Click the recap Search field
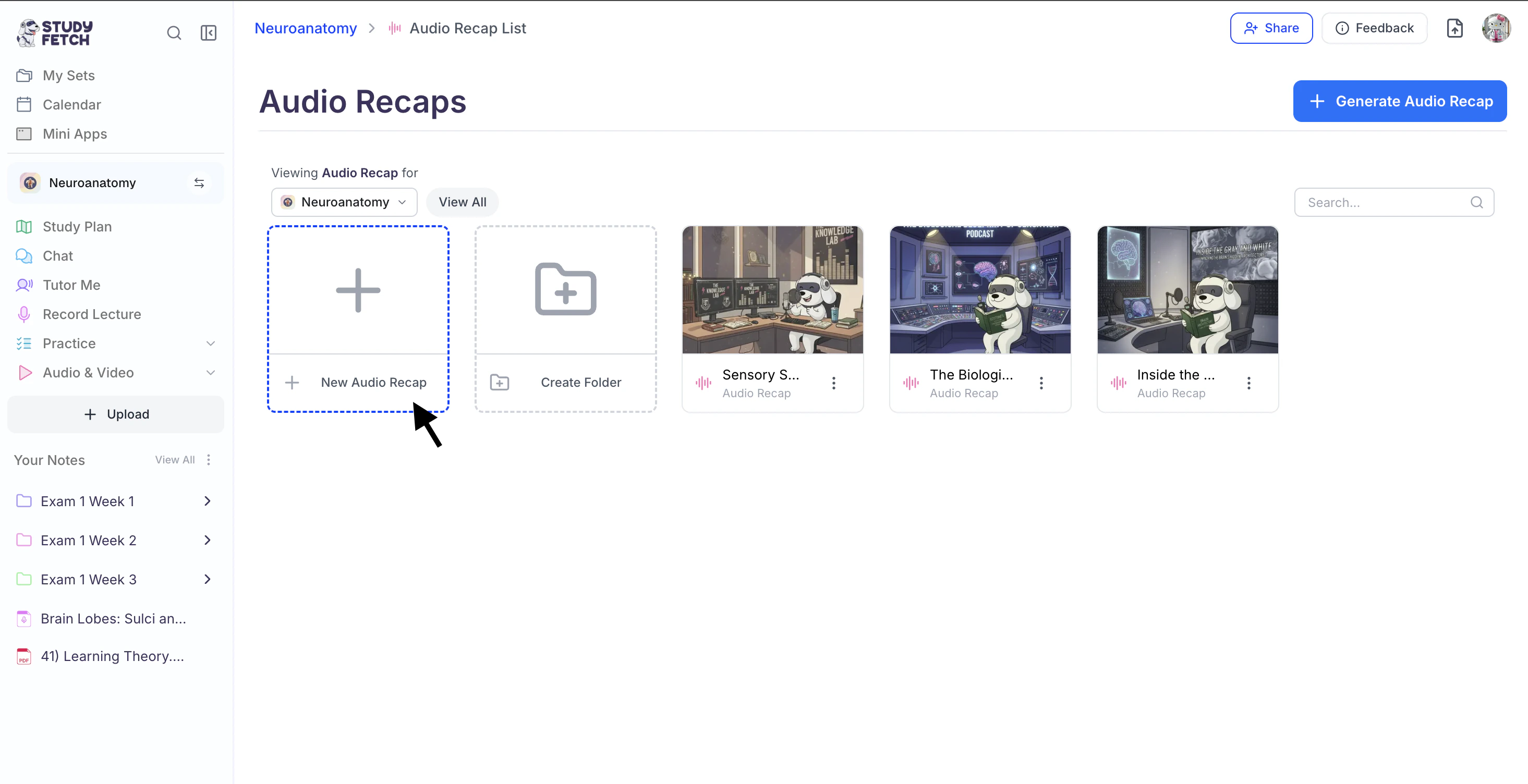The width and height of the screenshot is (1528, 784). tap(1385, 203)
